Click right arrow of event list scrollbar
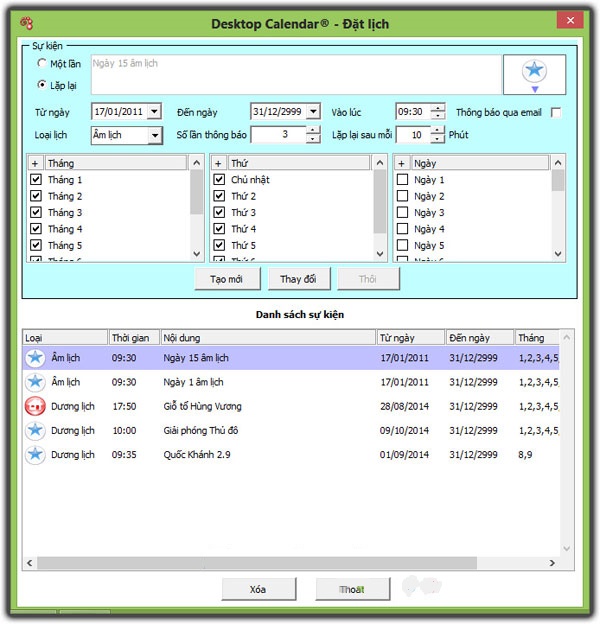The image size is (600, 624). click(x=552, y=563)
